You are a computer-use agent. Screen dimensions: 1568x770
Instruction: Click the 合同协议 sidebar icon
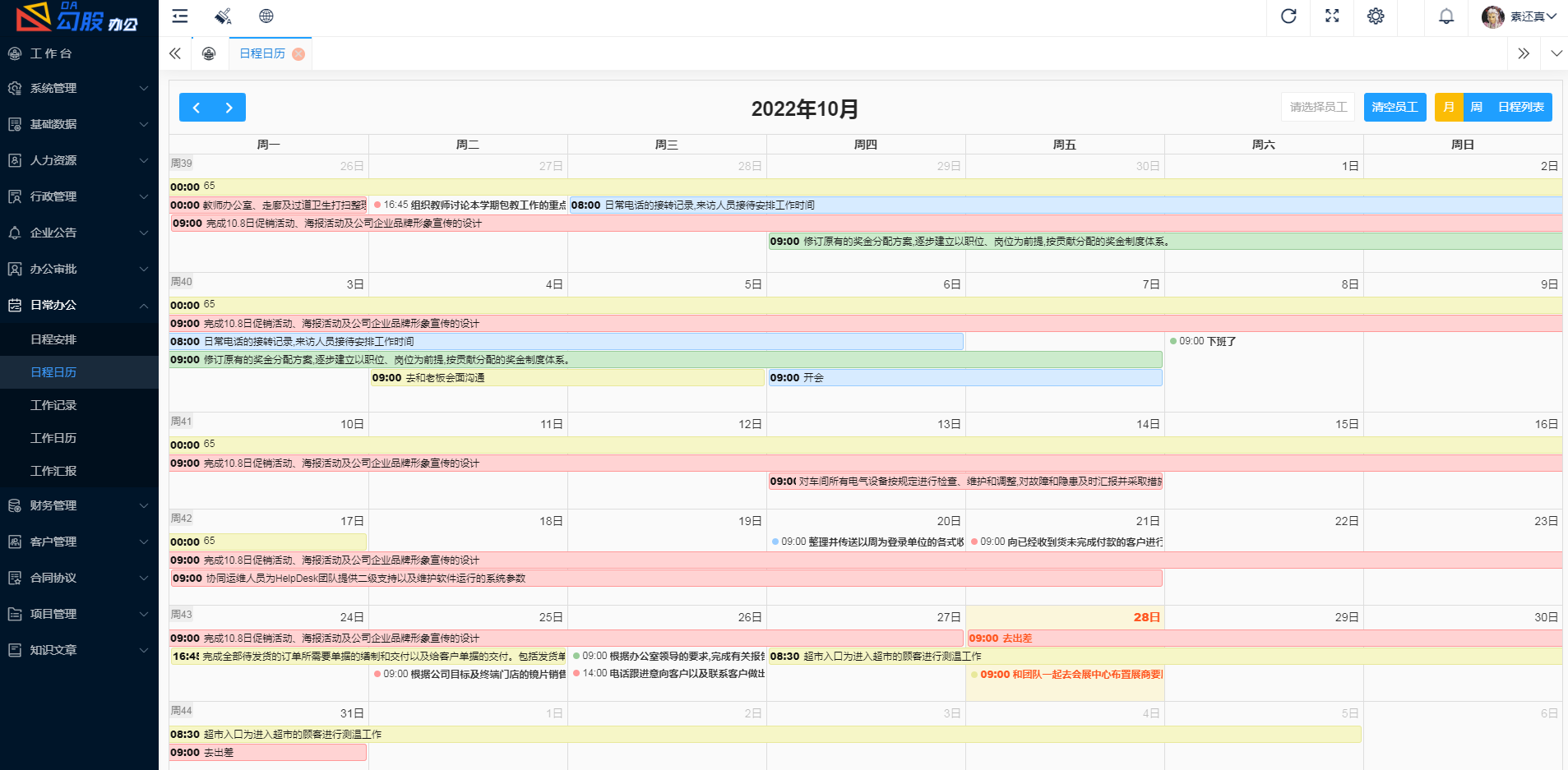(15, 578)
